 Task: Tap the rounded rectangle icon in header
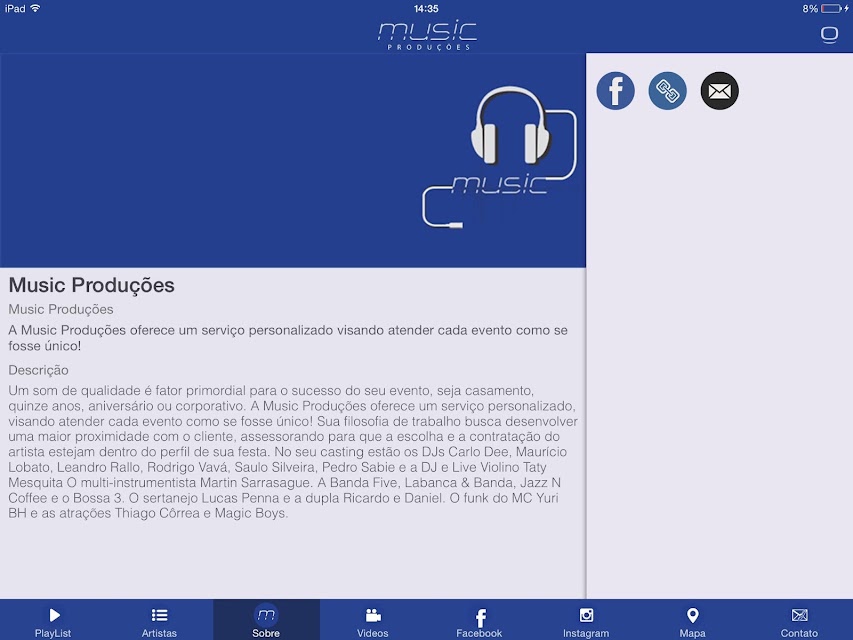(829, 35)
